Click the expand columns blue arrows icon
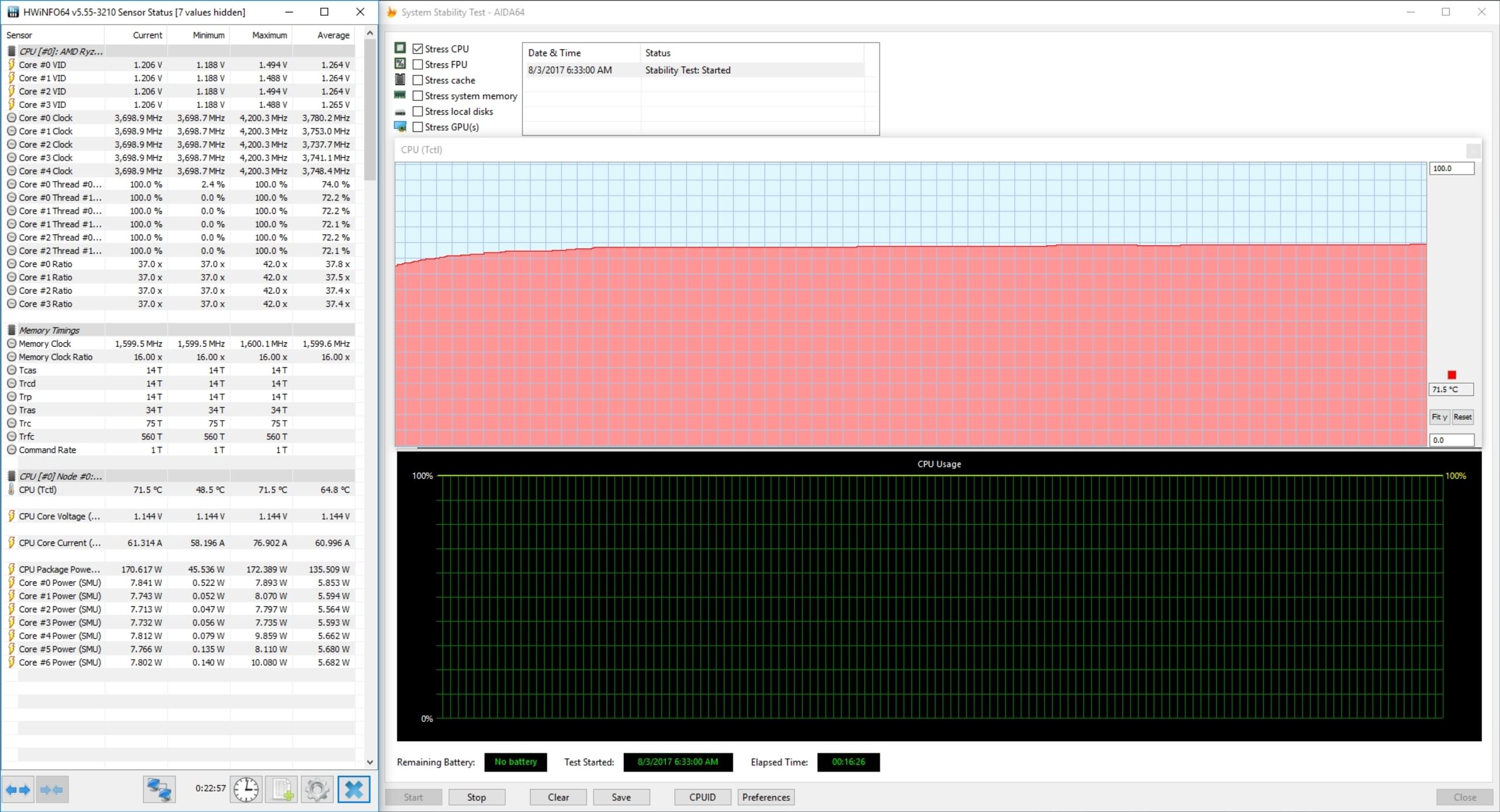1500x812 pixels. (18, 790)
